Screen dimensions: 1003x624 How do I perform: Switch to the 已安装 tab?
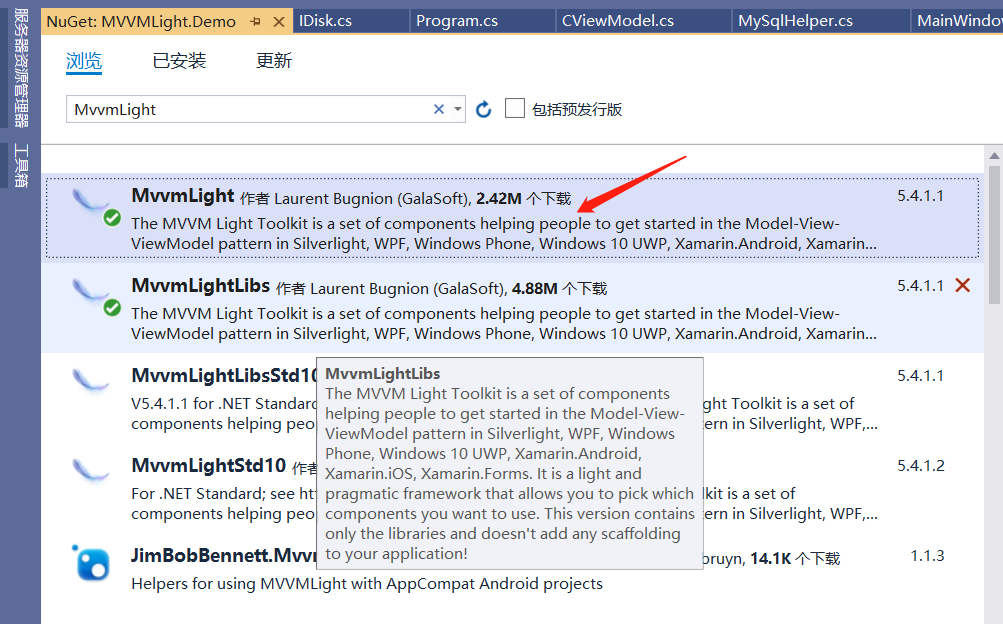pyautogui.click(x=178, y=61)
